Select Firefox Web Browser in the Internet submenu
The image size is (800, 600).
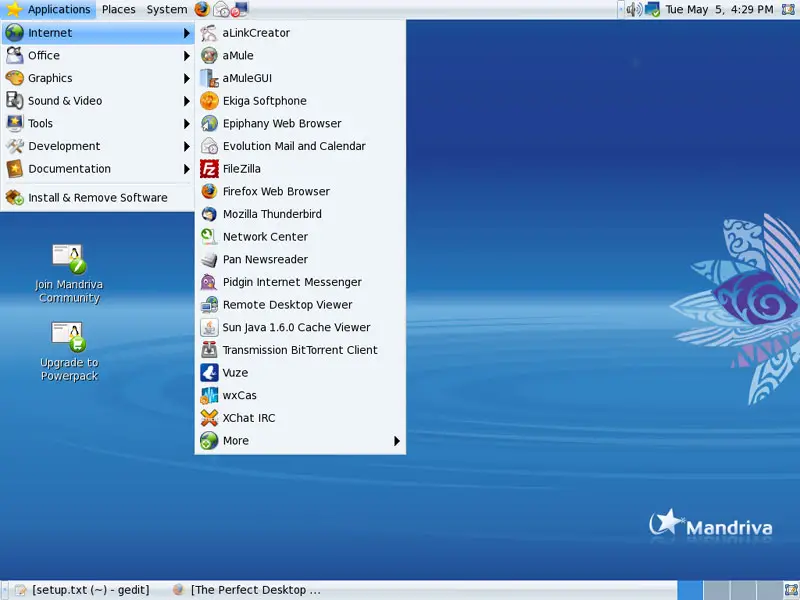300,191
